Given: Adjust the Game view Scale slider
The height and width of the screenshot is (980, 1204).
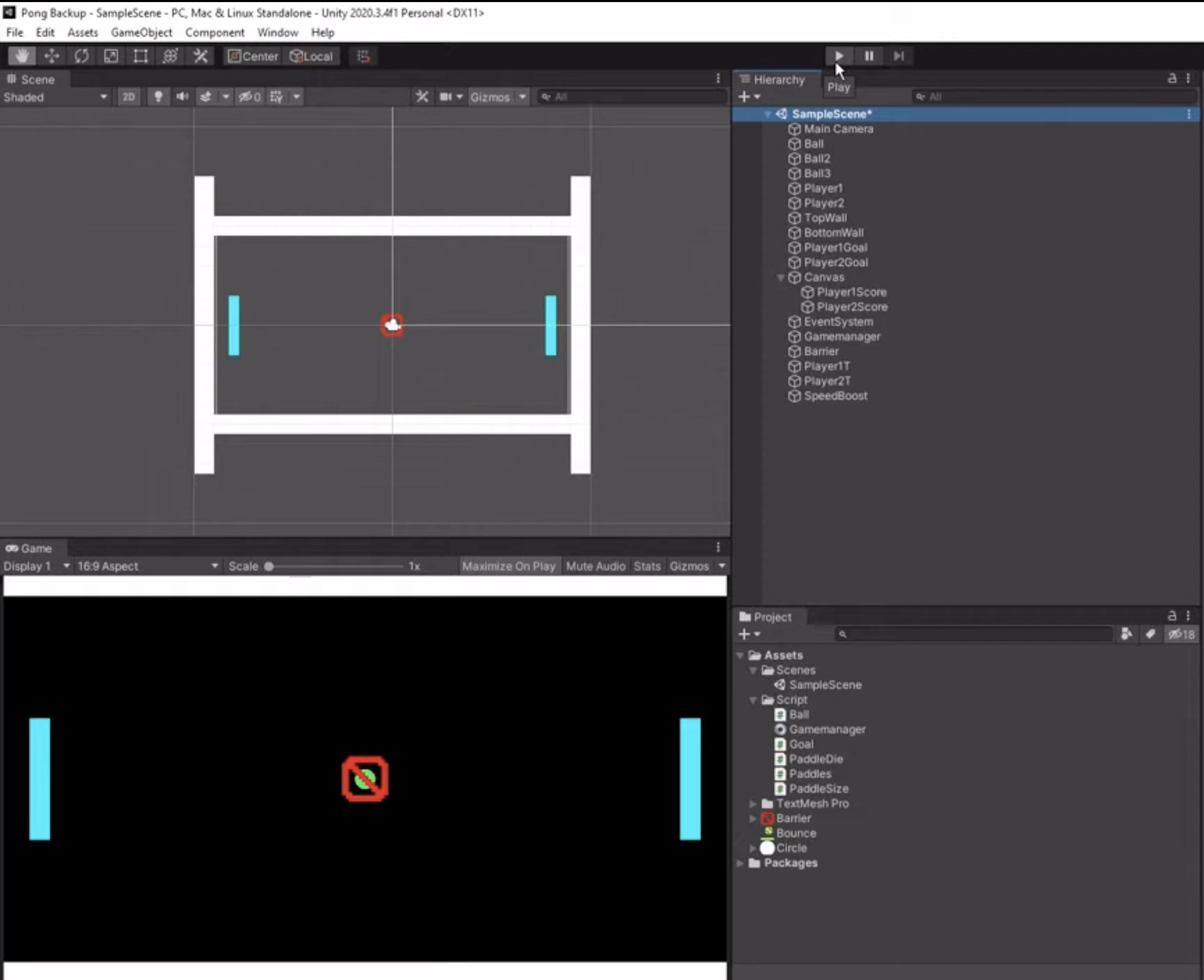Looking at the screenshot, I should (270, 566).
